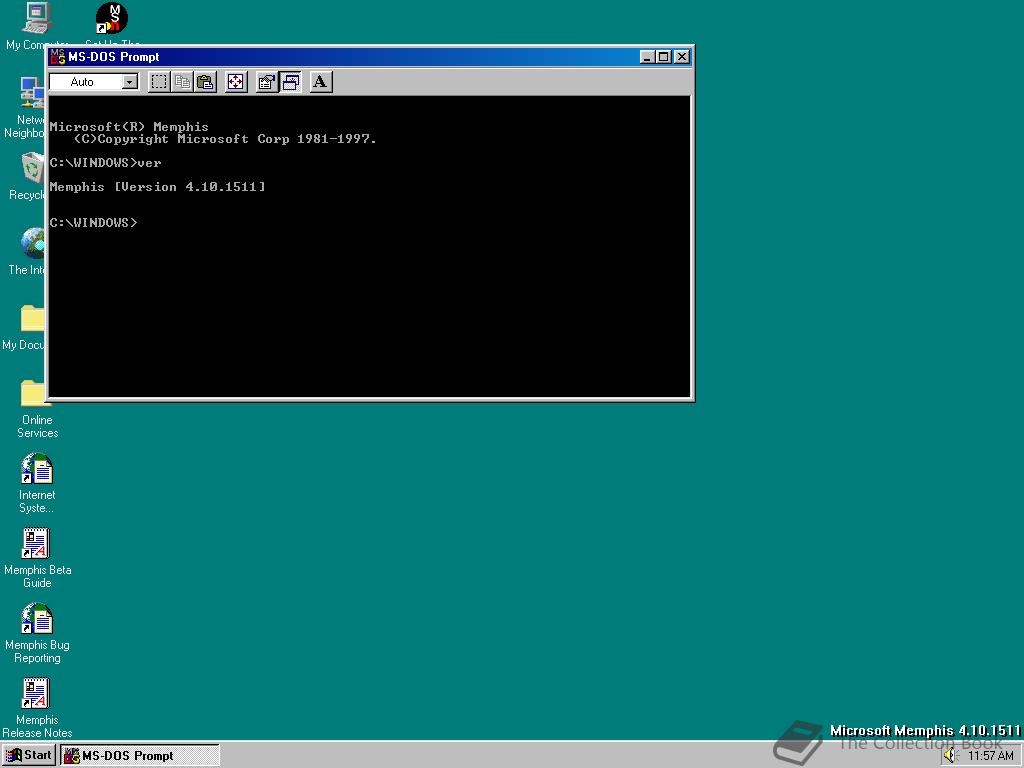
Task: Click the MS-DOS Prompt title bar
Action: point(370,57)
